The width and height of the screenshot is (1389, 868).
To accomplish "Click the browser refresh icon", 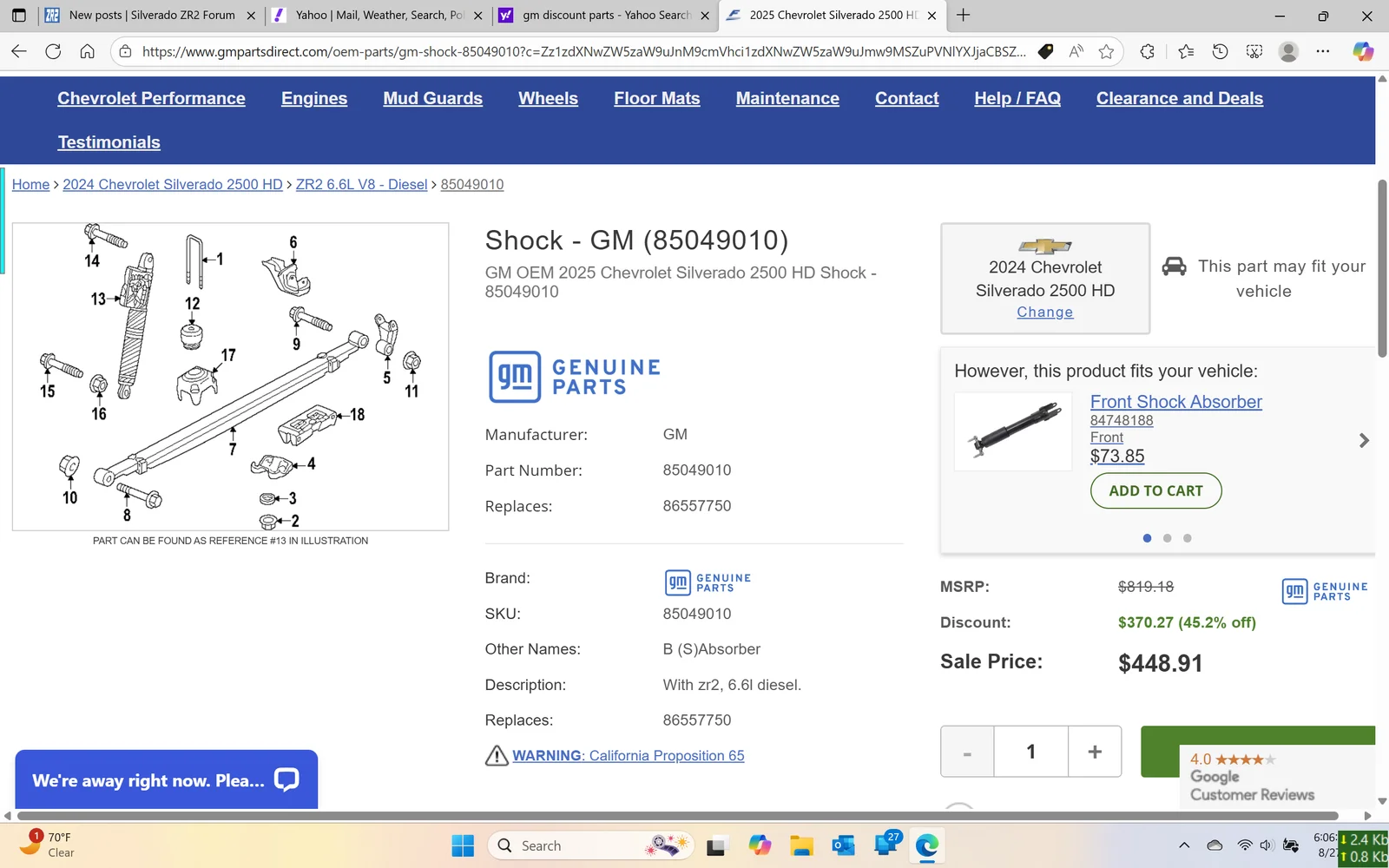I will click(53, 51).
